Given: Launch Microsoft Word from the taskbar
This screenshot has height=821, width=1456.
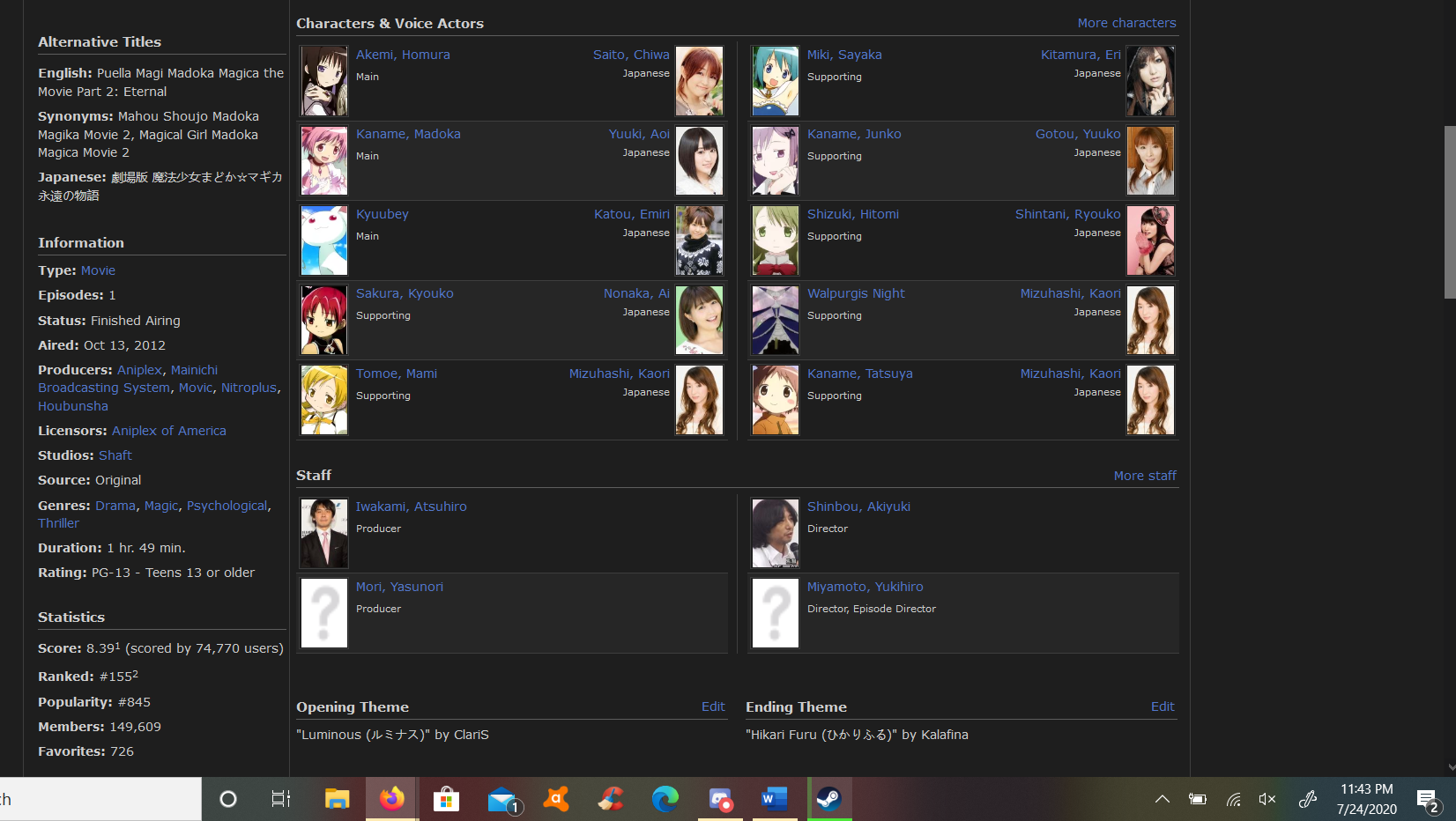Looking at the screenshot, I should click(x=774, y=799).
